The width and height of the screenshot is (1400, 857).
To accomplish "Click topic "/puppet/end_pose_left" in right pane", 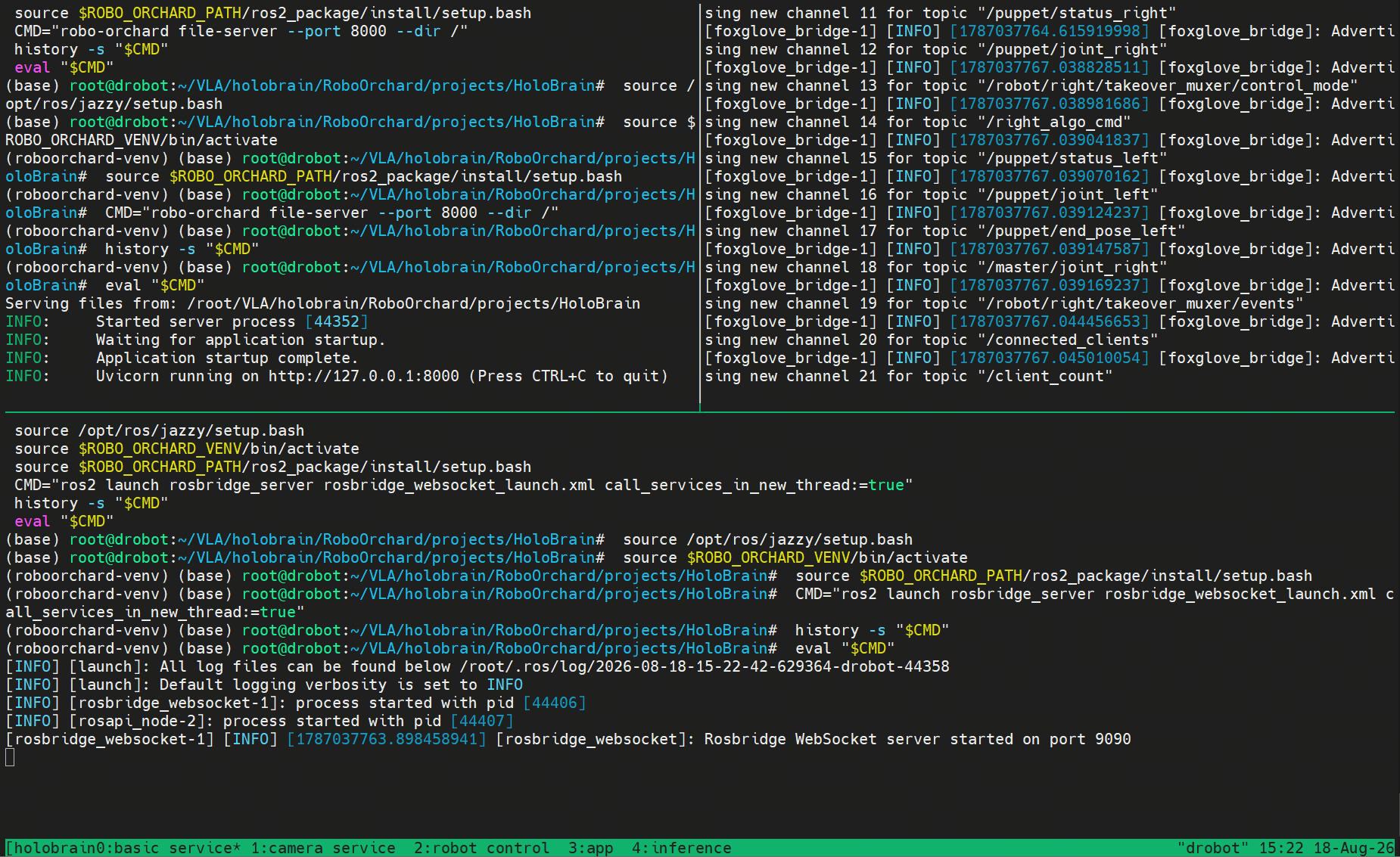I will click(x=1081, y=231).
